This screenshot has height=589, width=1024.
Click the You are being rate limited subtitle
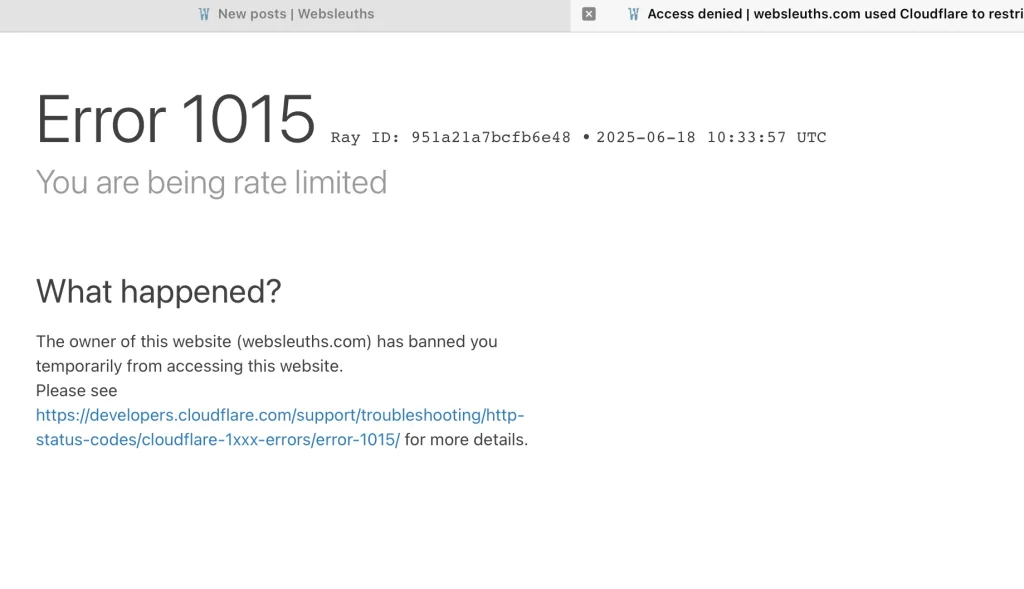[x=211, y=182]
